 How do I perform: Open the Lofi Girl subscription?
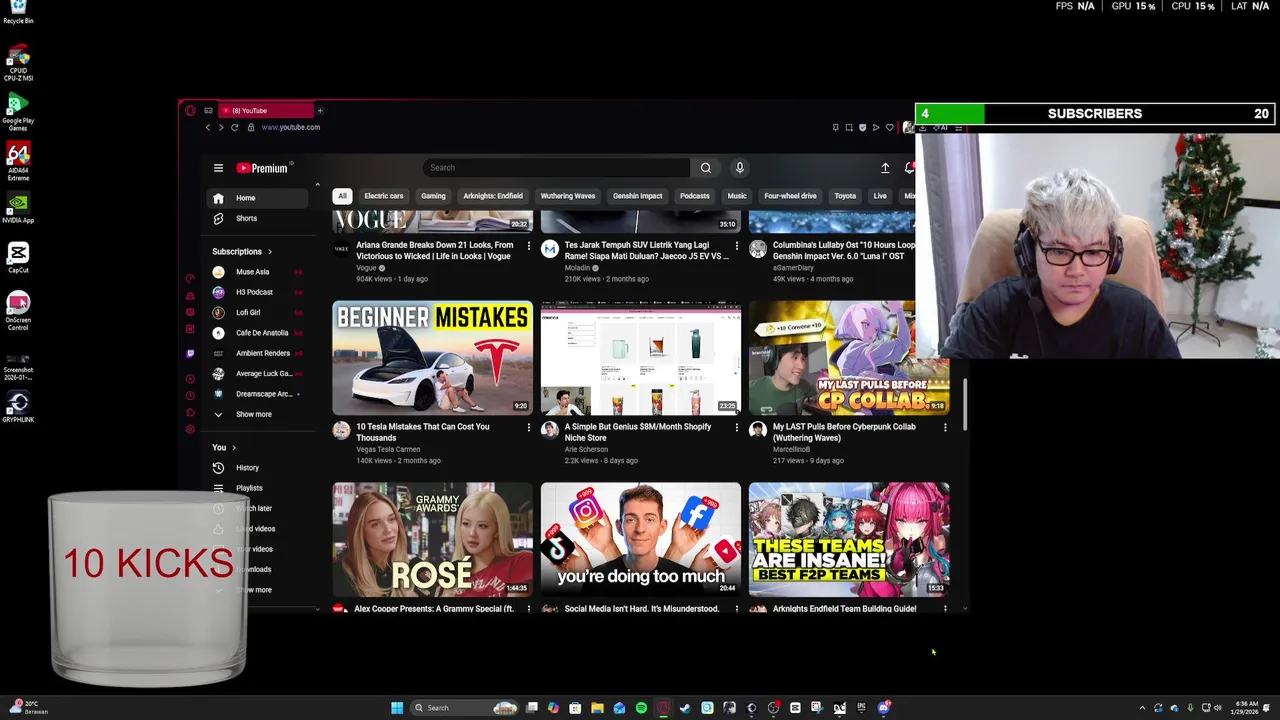258,313
